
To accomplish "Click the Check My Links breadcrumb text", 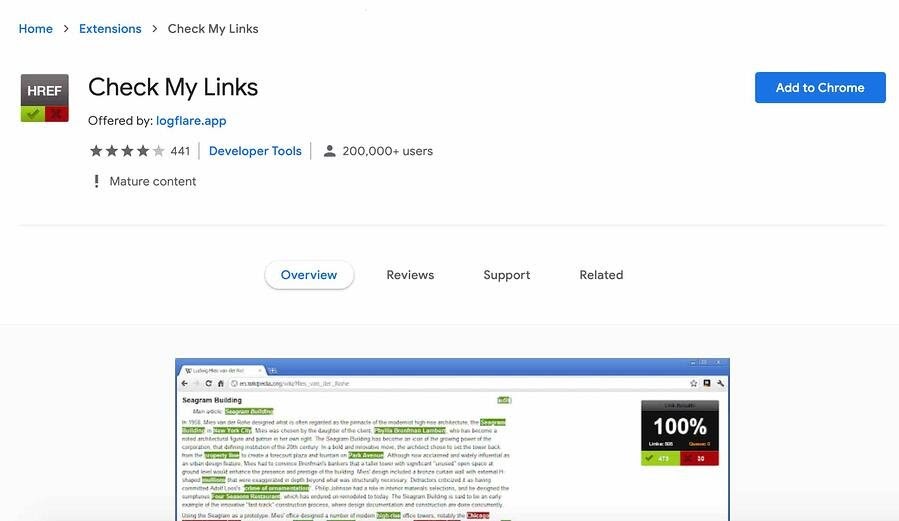I will point(213,29).
